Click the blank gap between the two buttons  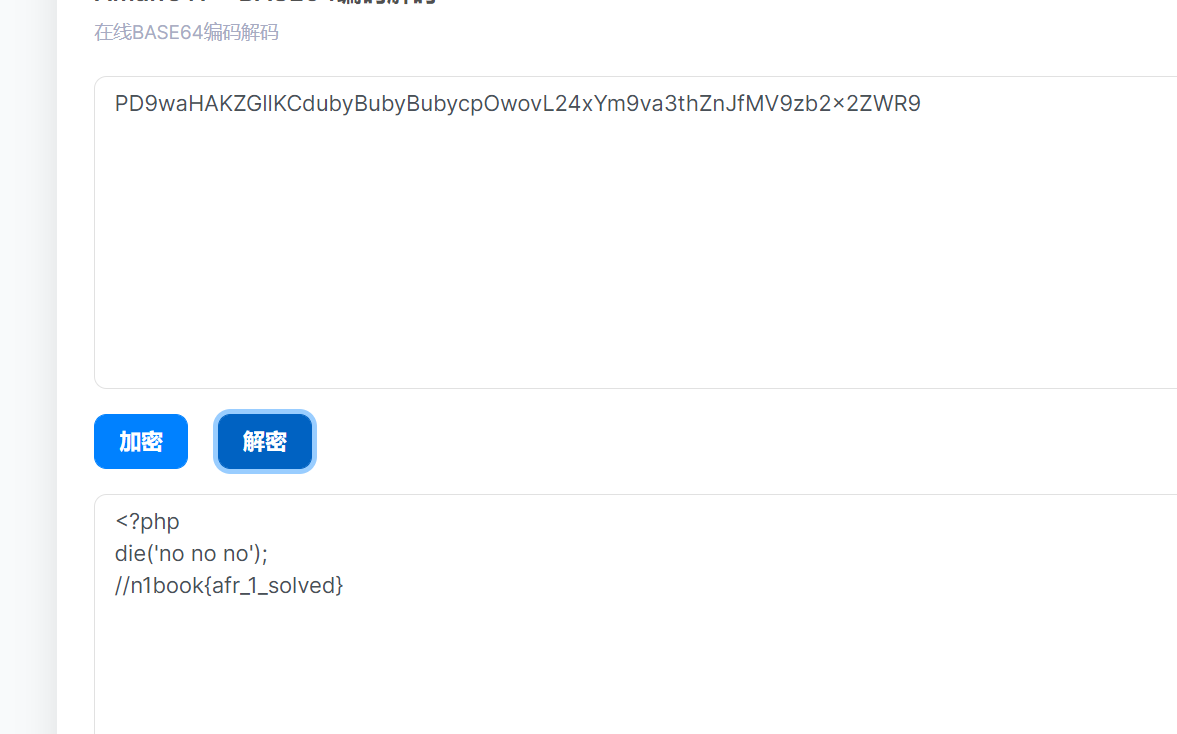click(x=201, y=441)
